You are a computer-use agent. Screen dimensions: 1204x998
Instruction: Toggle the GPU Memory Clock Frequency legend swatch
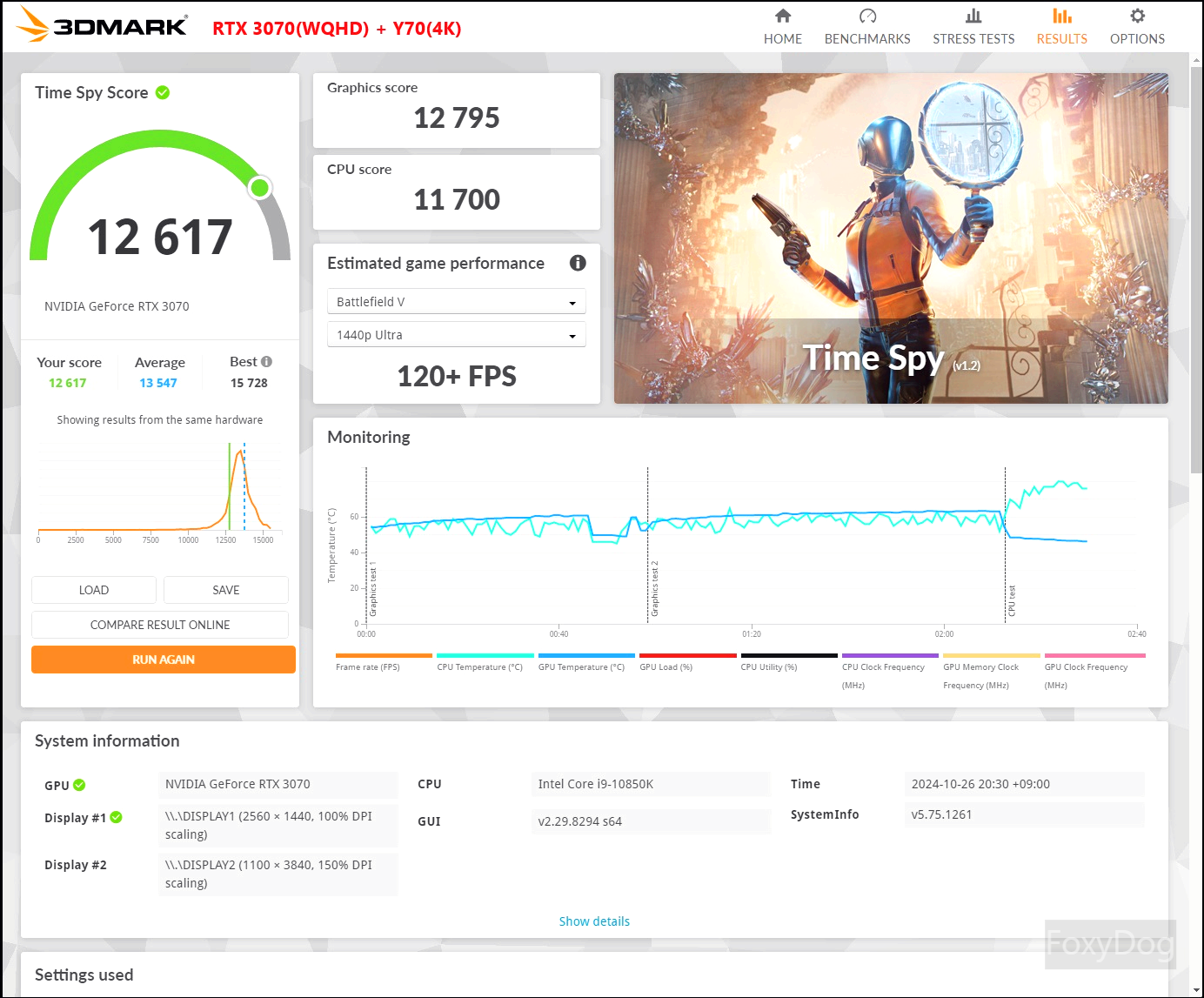click(x=992, y=655)
